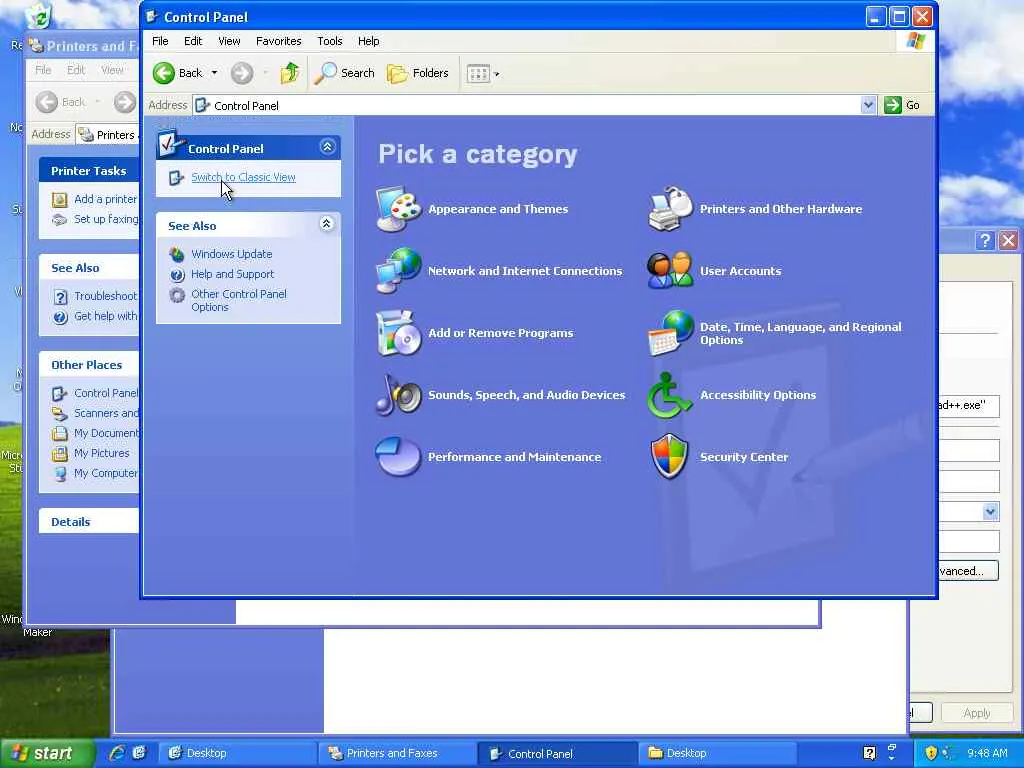
Task: Click the Appearance and Themes text link
Action: tap(498, 209)
